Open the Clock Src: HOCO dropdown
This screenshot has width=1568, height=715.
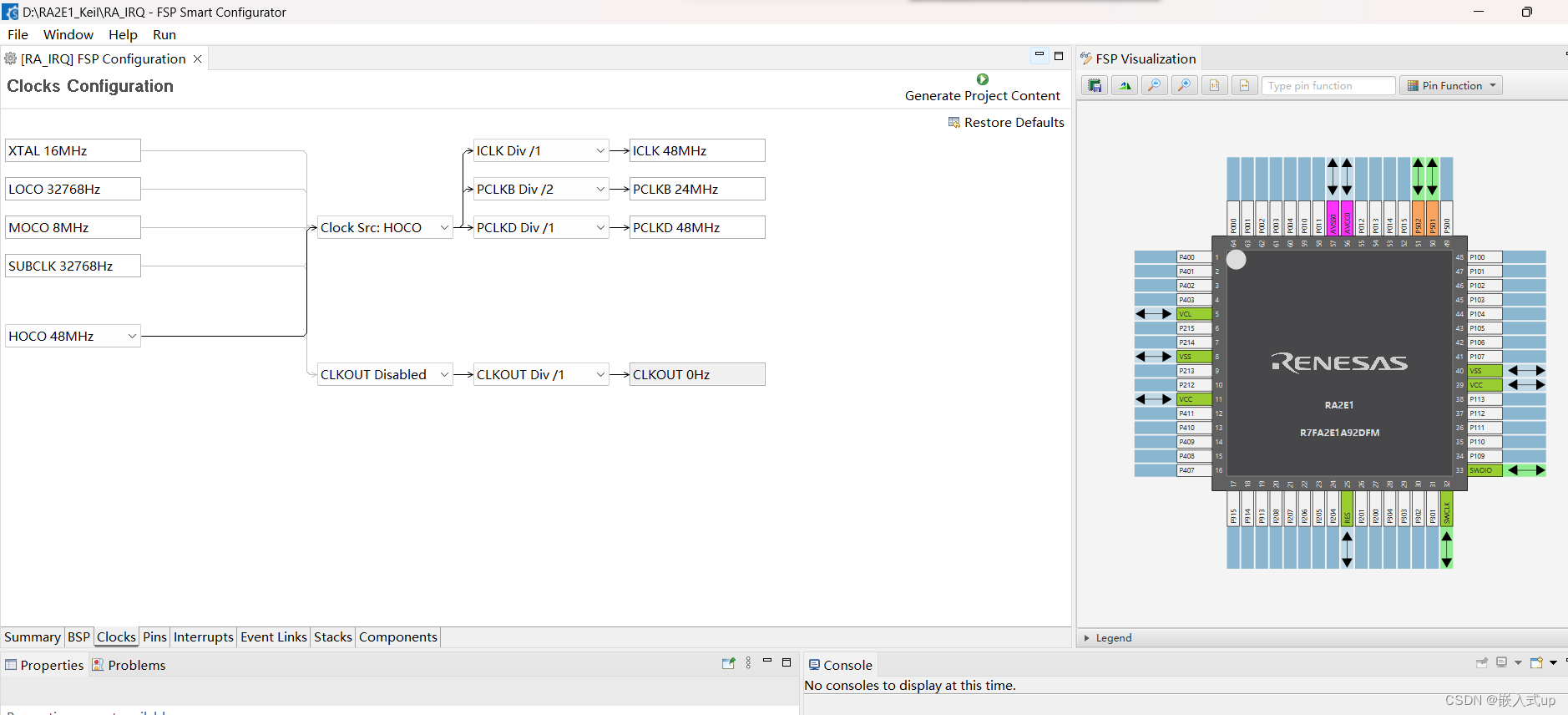click(x=385, y=227)
